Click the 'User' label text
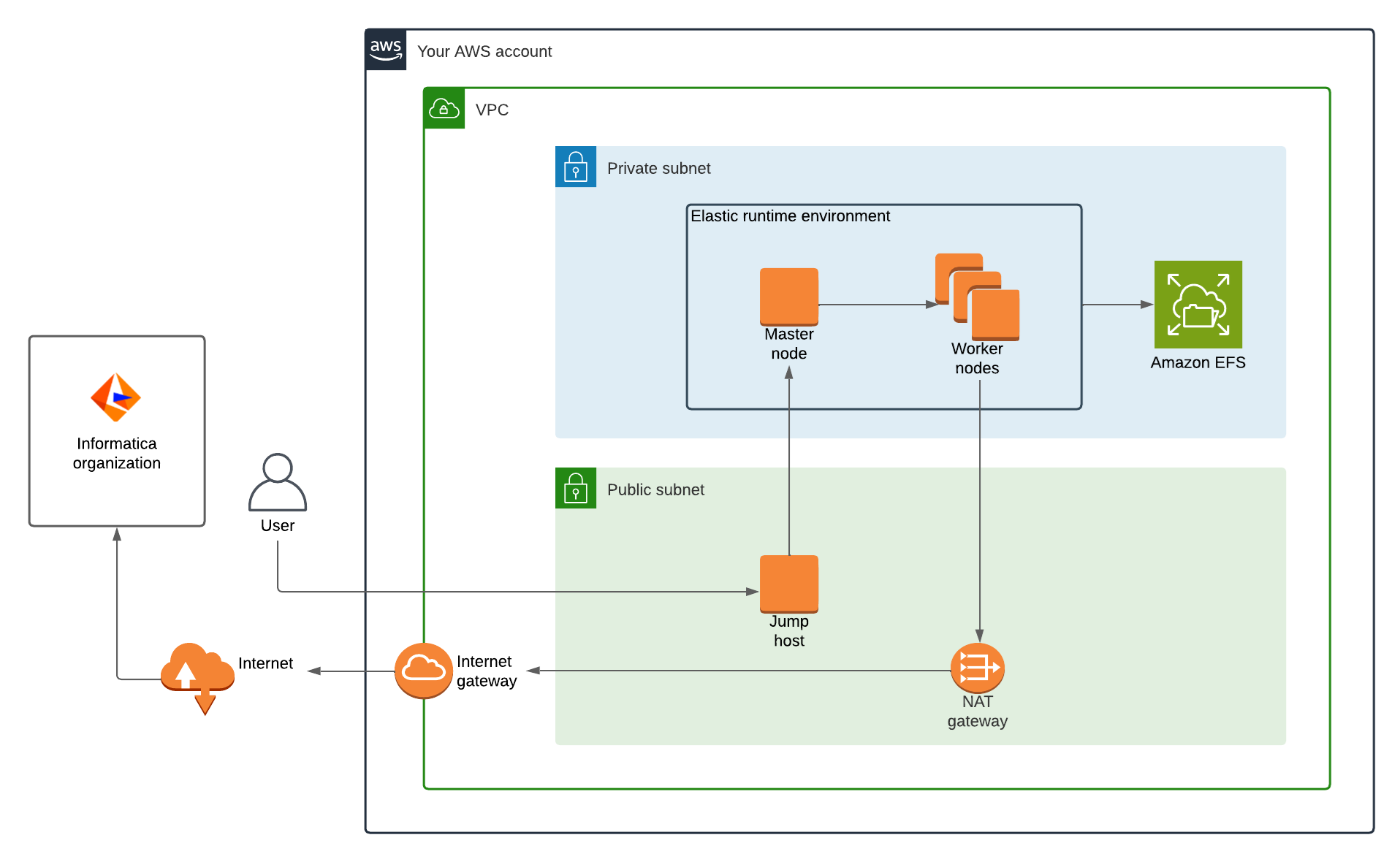Screen dimensions: 1400x862 (278, 525)
